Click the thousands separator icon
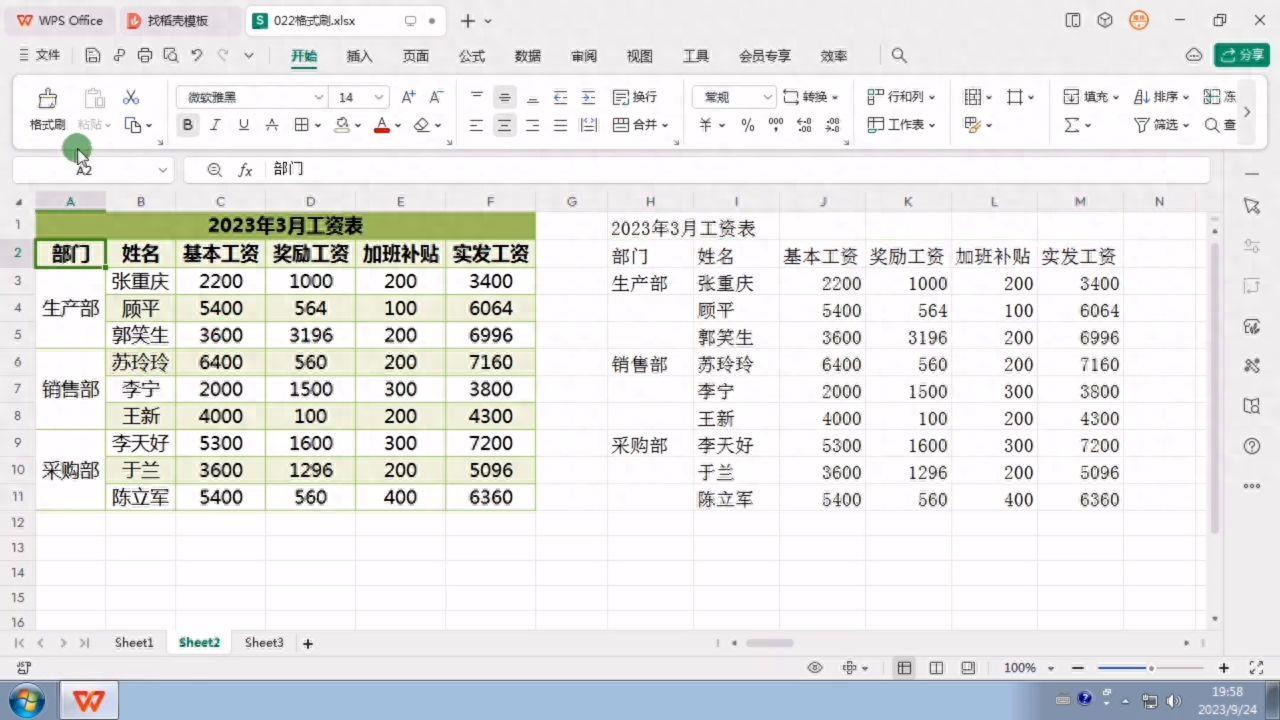Image resolution: width=1280 pixels, height=720 pixels. point(776,125)
